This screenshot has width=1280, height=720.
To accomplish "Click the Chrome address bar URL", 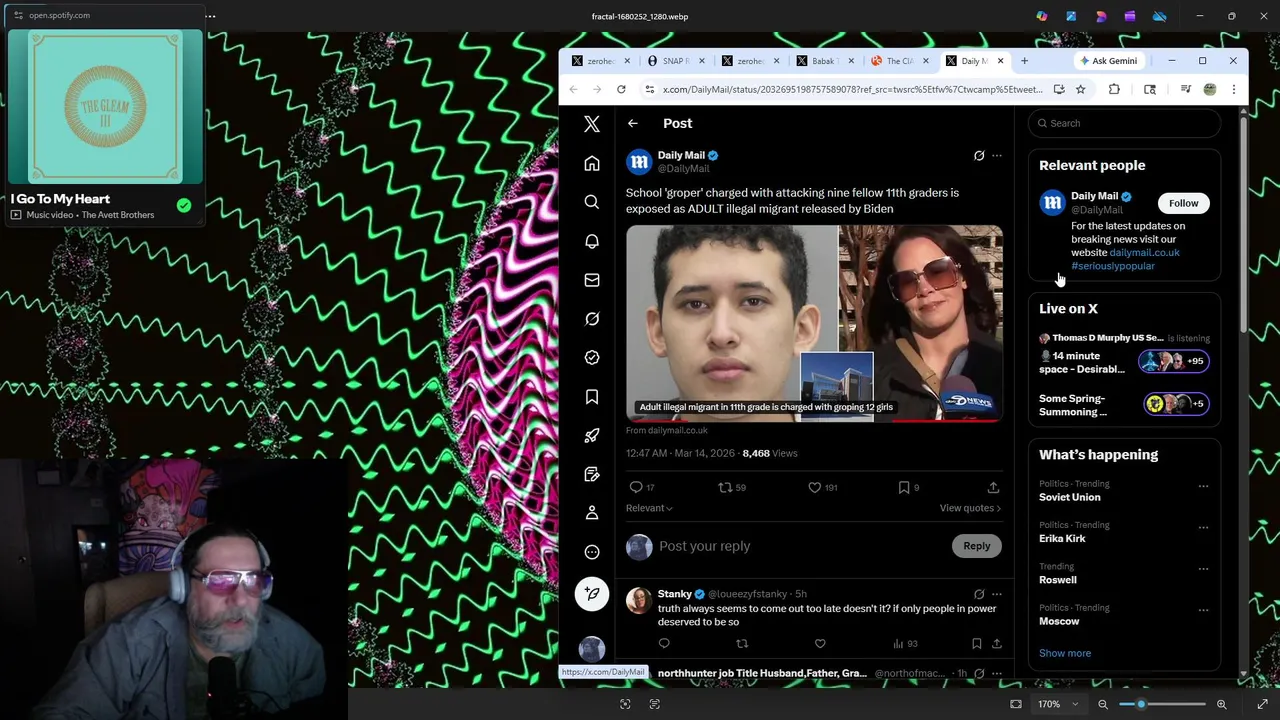I will (x=852, y=89).
